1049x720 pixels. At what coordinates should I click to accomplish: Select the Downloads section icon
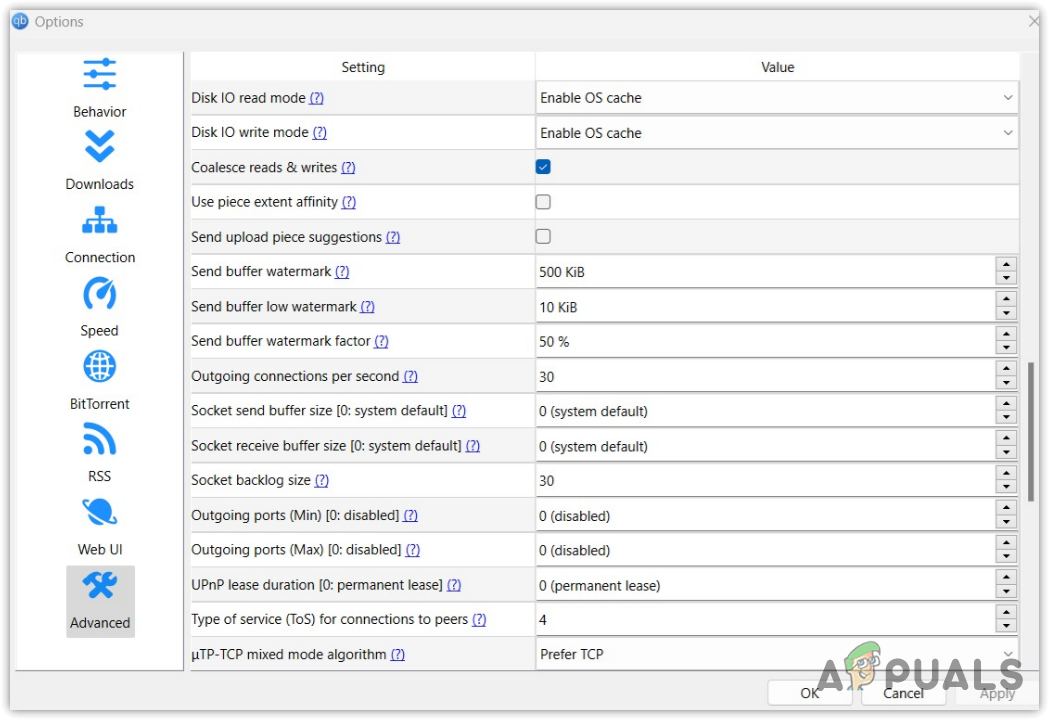click(99, 147)
